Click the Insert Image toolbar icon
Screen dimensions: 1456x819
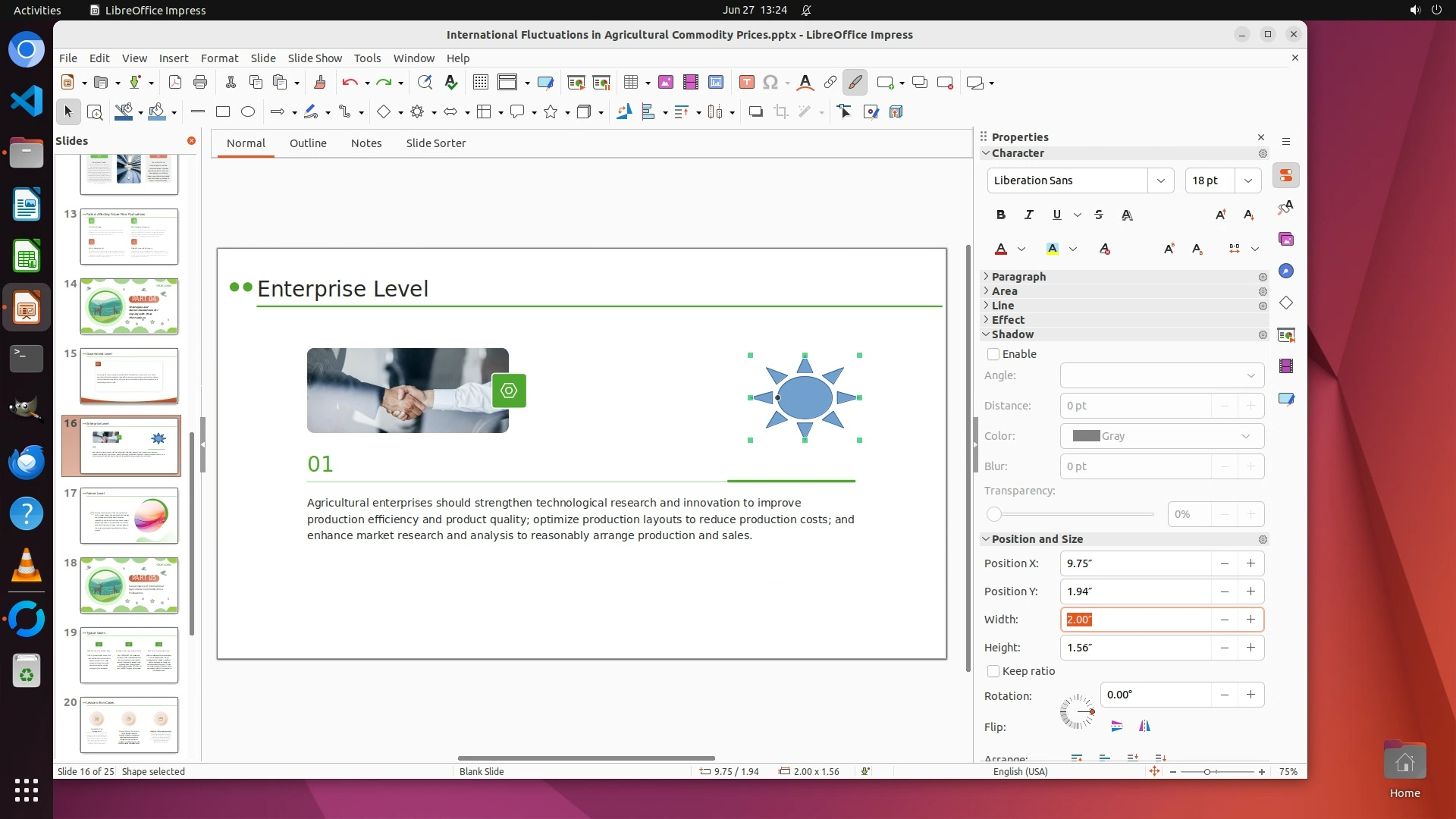coord(665,83)
